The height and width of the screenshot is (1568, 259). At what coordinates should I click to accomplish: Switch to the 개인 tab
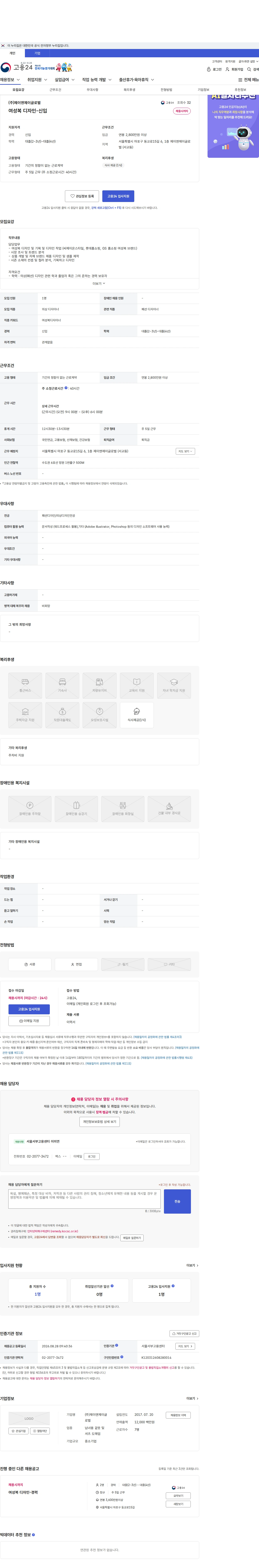[12, 53]
